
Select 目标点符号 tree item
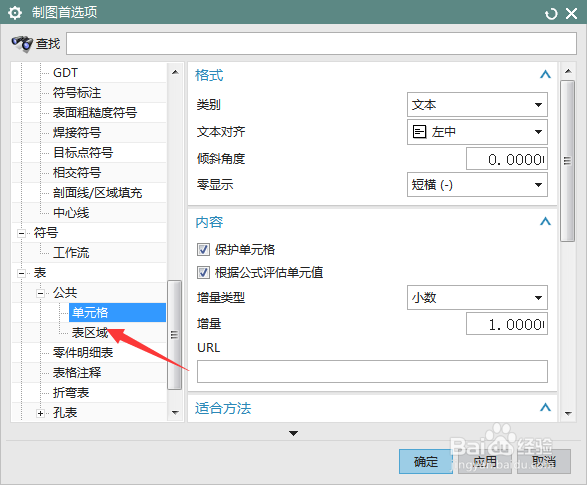83,153
